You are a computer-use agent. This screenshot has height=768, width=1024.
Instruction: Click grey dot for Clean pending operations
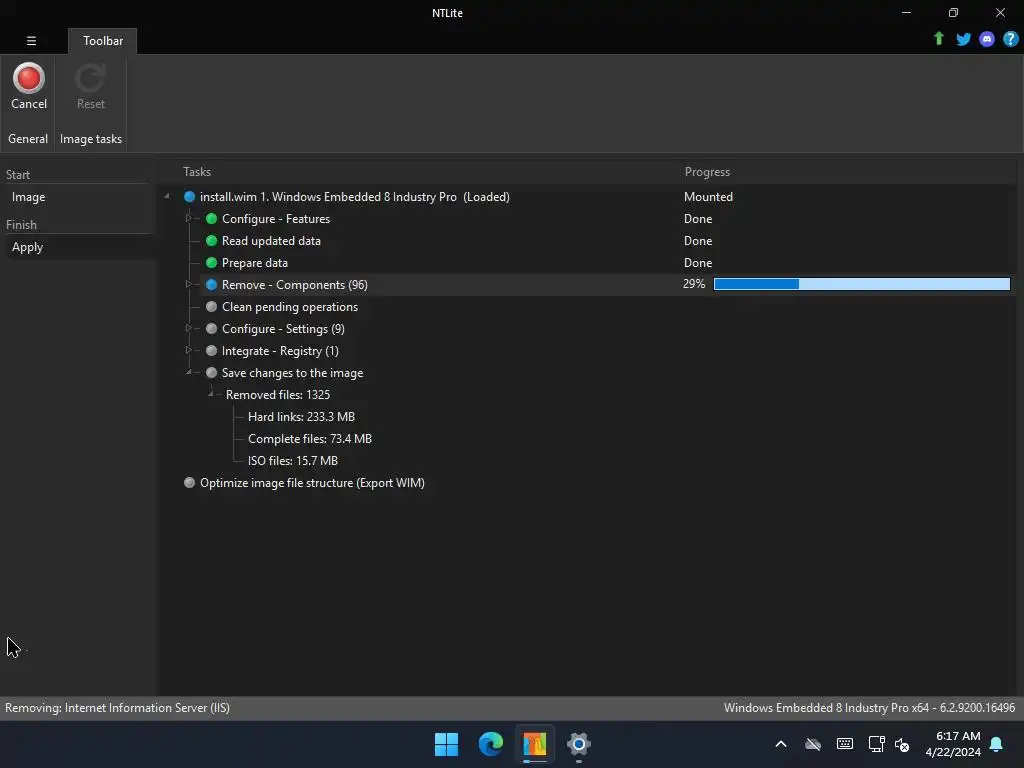(211, 306)
